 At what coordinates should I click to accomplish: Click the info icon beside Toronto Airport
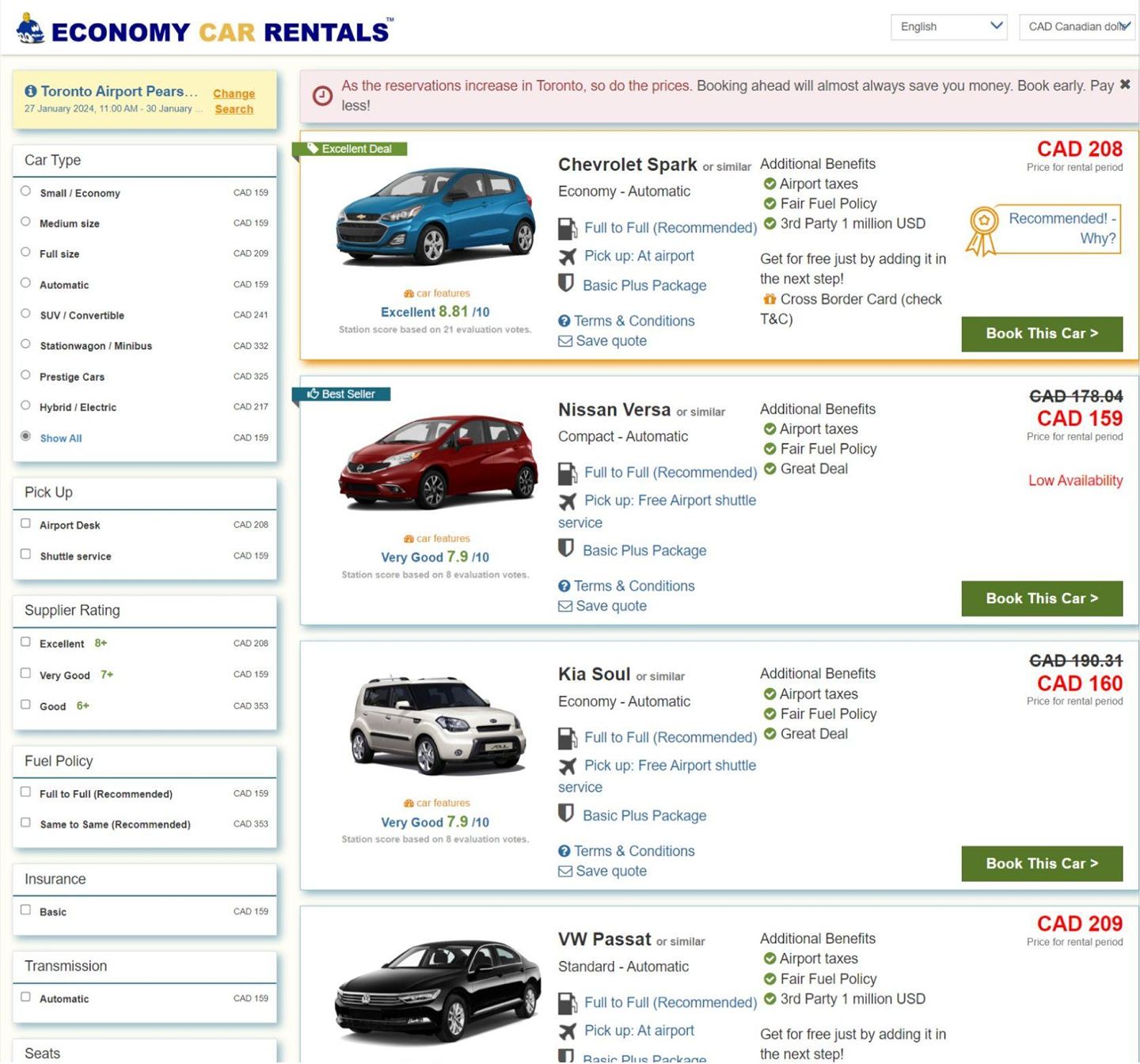pyautogui.click(x=31, y=91)
